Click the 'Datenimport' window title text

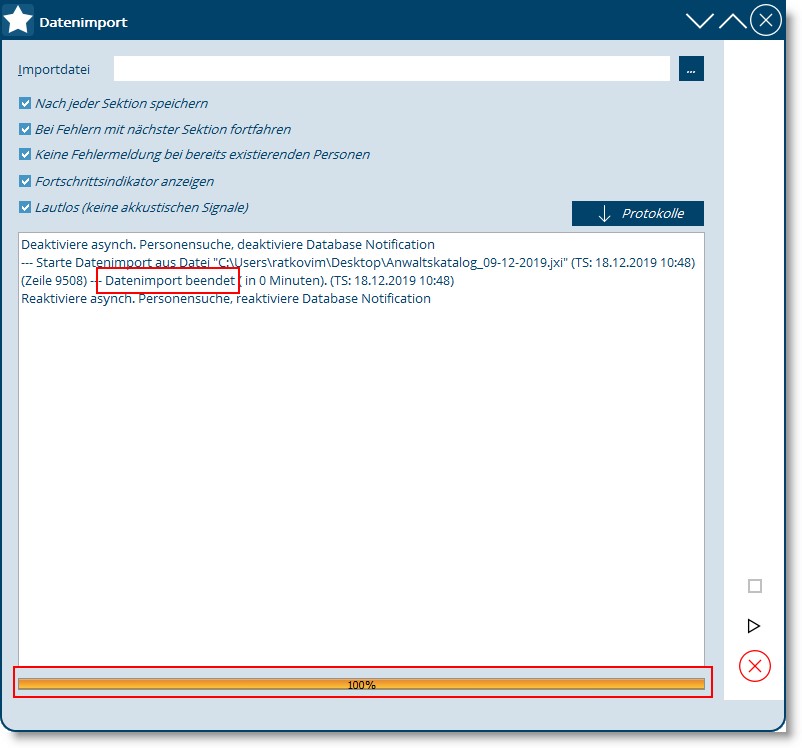point(83,22)
